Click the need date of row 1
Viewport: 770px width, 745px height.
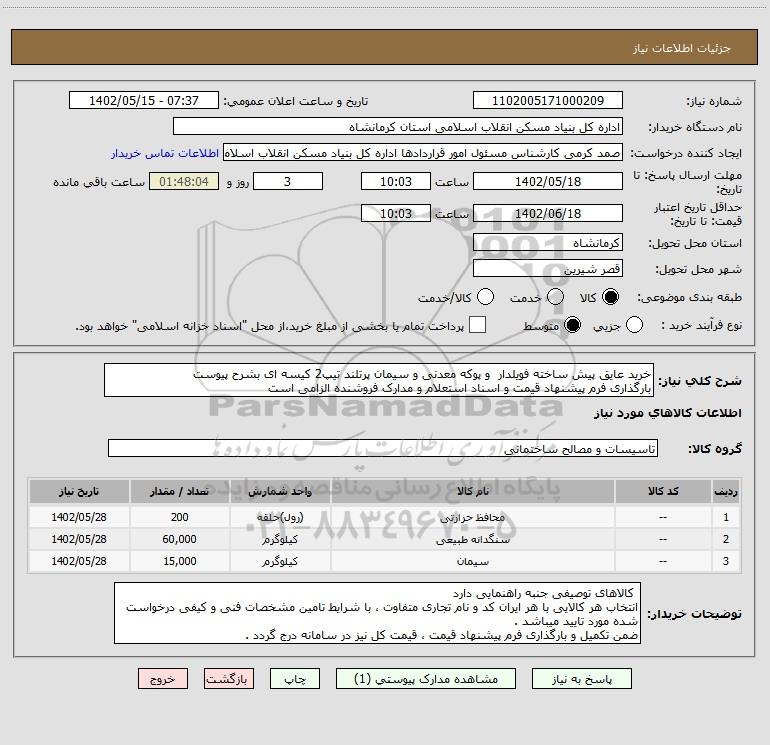(x=79, y=517)
